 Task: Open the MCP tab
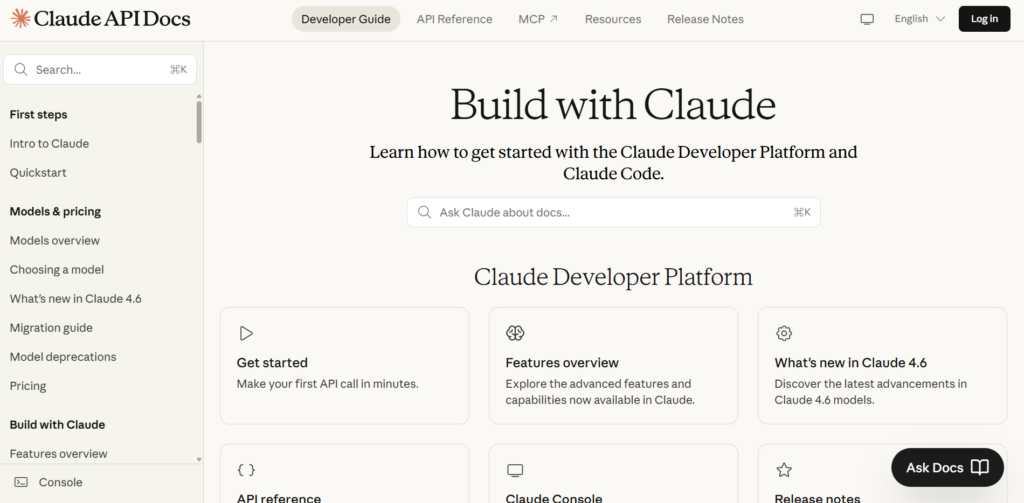[x=538, y=19]
